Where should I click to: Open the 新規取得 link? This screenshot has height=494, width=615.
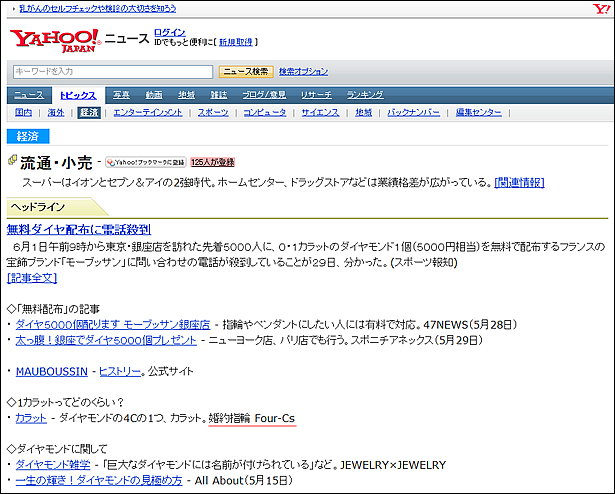click(x=235, y=42)
